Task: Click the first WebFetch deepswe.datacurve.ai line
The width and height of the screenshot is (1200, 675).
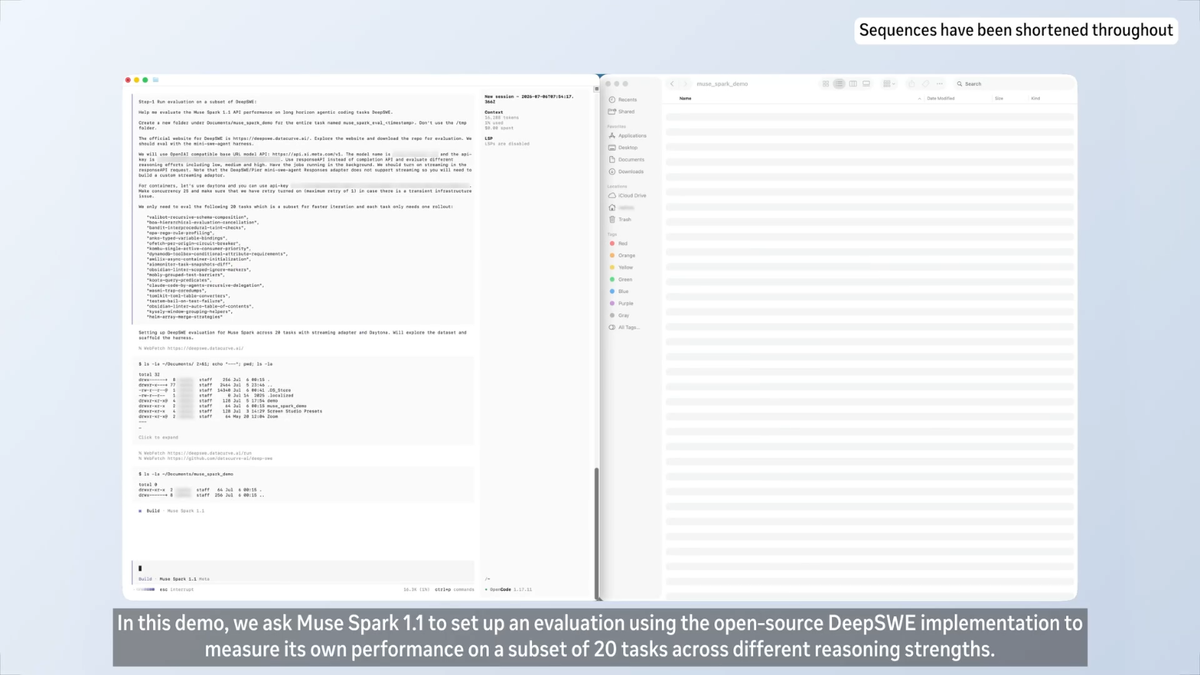Action: pos(190,349)
